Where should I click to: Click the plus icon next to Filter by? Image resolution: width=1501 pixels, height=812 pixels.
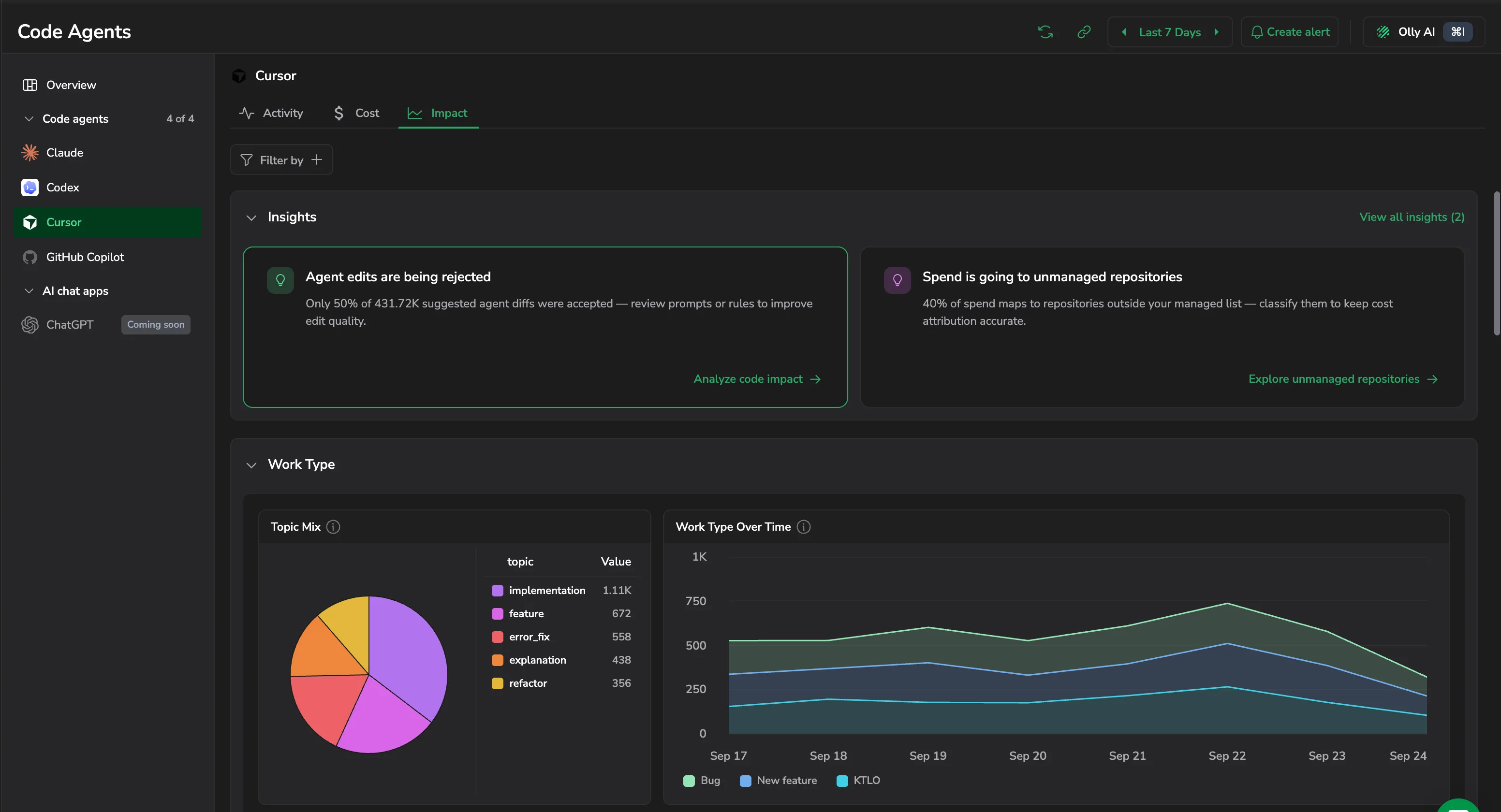coord(317,159)
